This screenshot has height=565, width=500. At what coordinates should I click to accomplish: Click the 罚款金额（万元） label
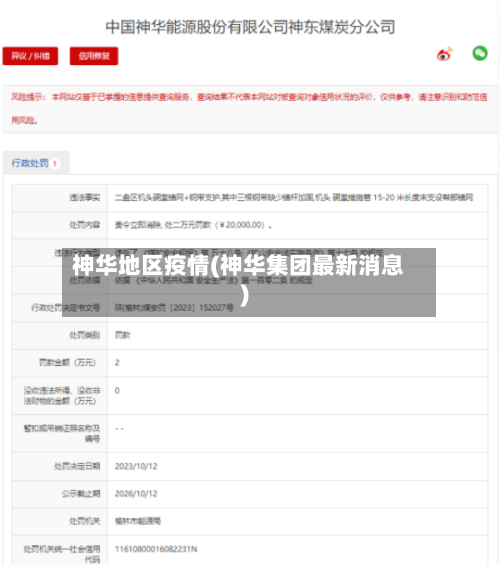(67, 363)
